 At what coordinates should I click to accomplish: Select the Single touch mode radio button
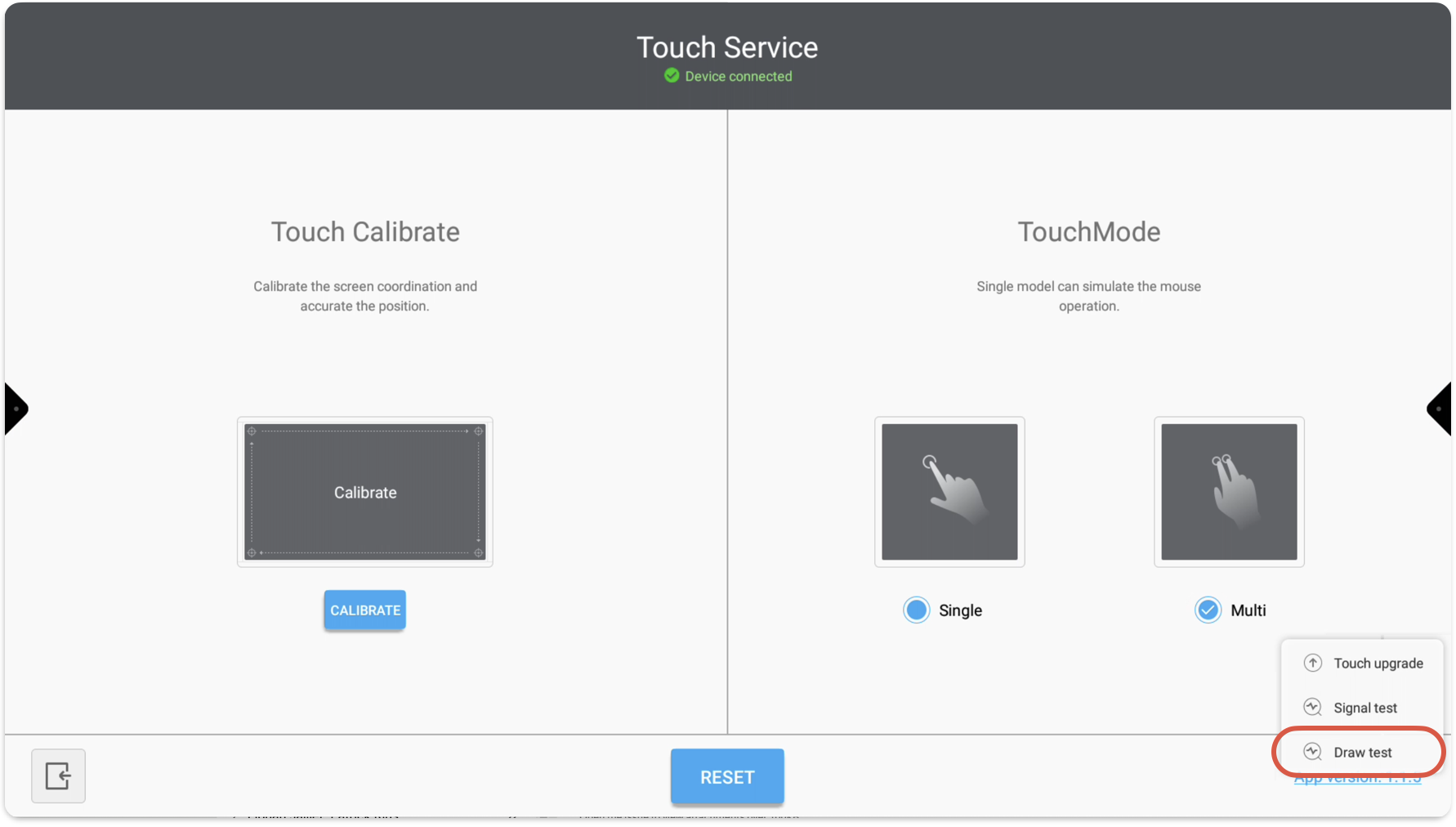tap(917, 610)
